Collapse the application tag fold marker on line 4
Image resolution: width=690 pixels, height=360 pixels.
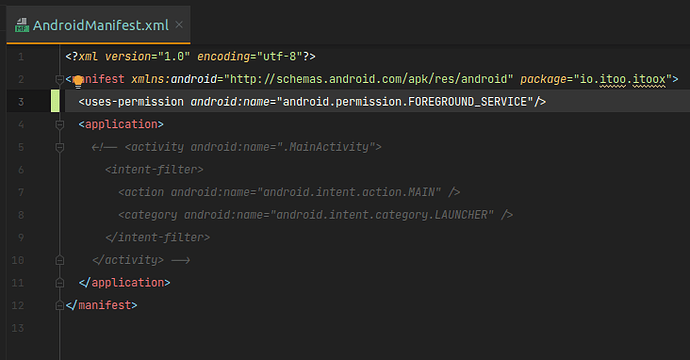tap(60, 125)
